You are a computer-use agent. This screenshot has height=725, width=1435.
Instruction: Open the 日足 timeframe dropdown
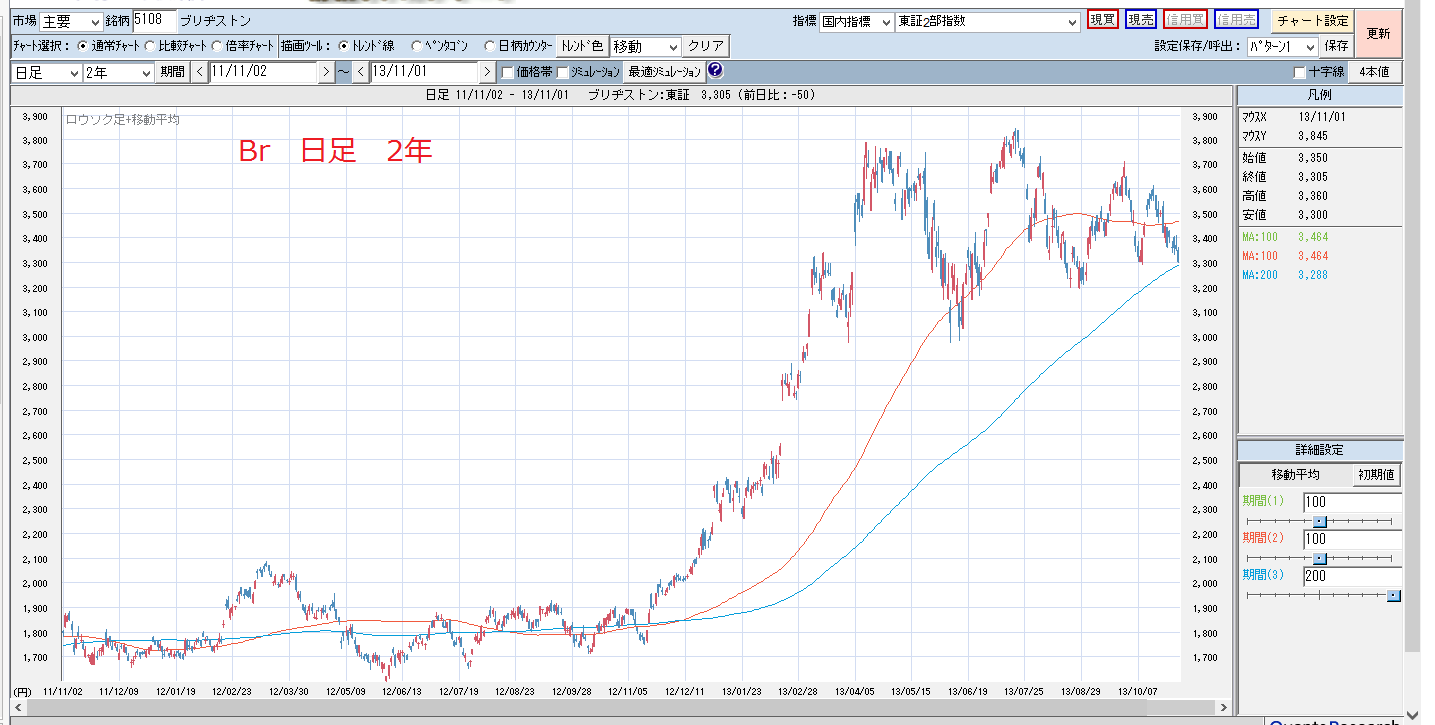tap(46, 72)
